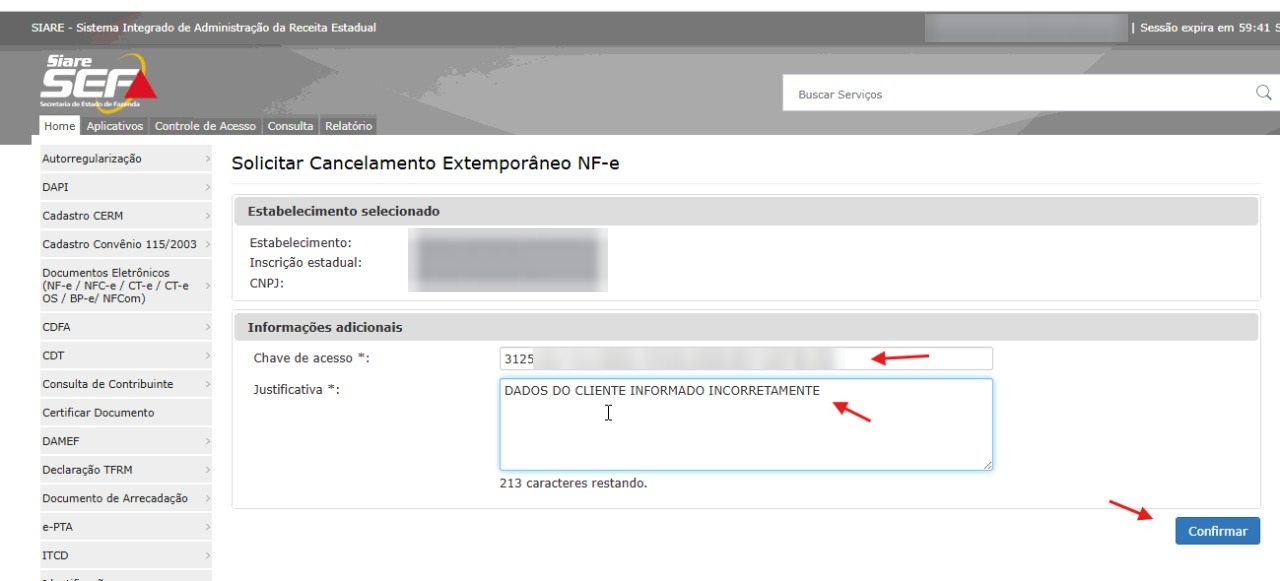Open Consulta de Contribuinte sidebar menu

(x=126, y=384)
